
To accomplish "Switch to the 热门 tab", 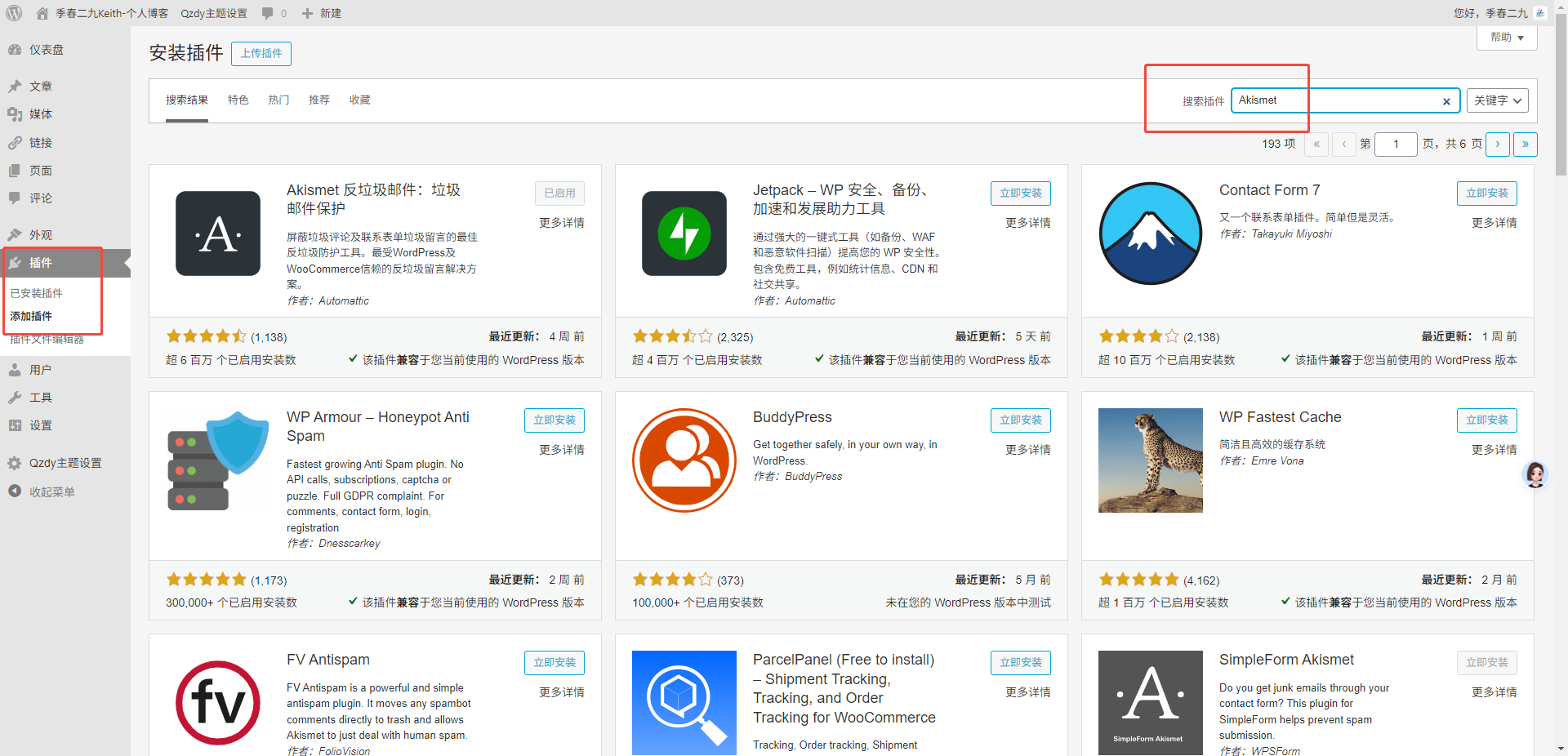I will 278,100.
